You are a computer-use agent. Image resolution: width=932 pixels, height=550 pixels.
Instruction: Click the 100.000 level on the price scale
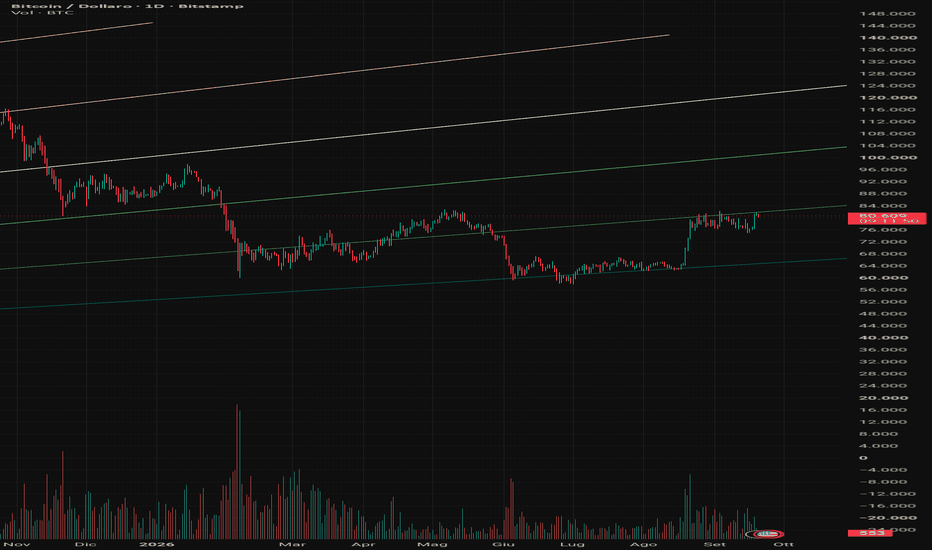[x=883, y=158]
